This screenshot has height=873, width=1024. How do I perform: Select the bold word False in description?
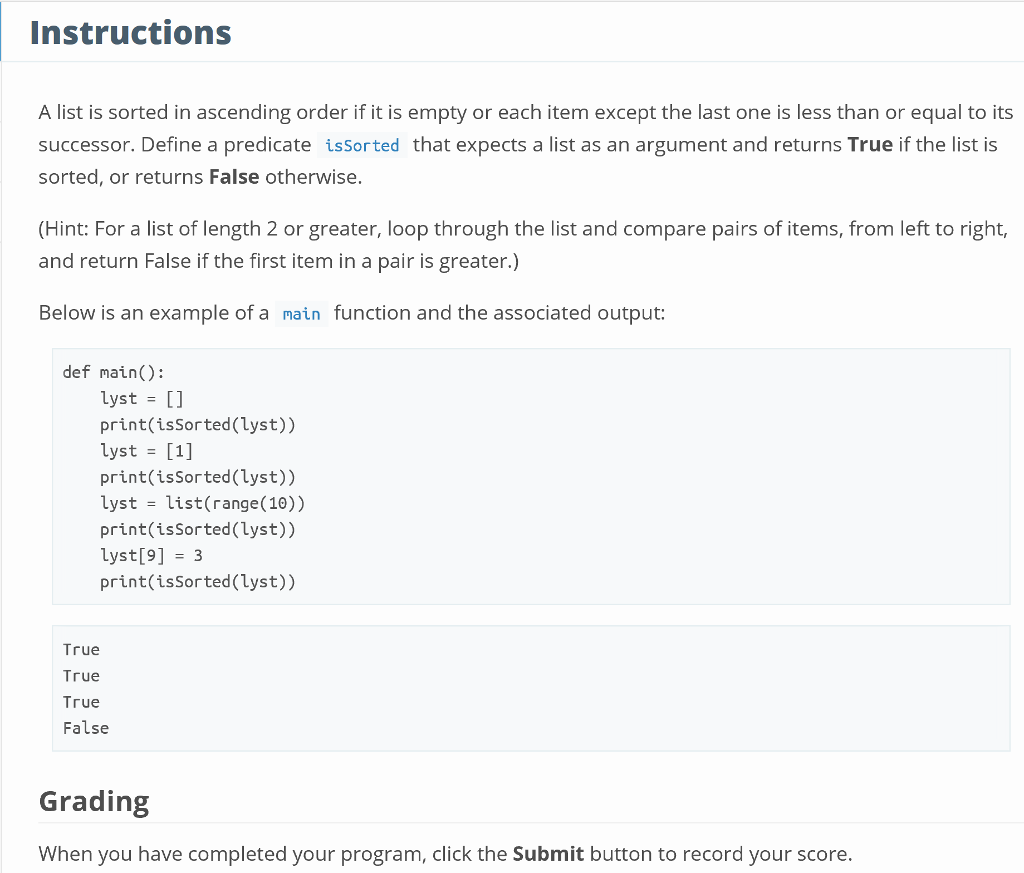(x=234, y=177)
